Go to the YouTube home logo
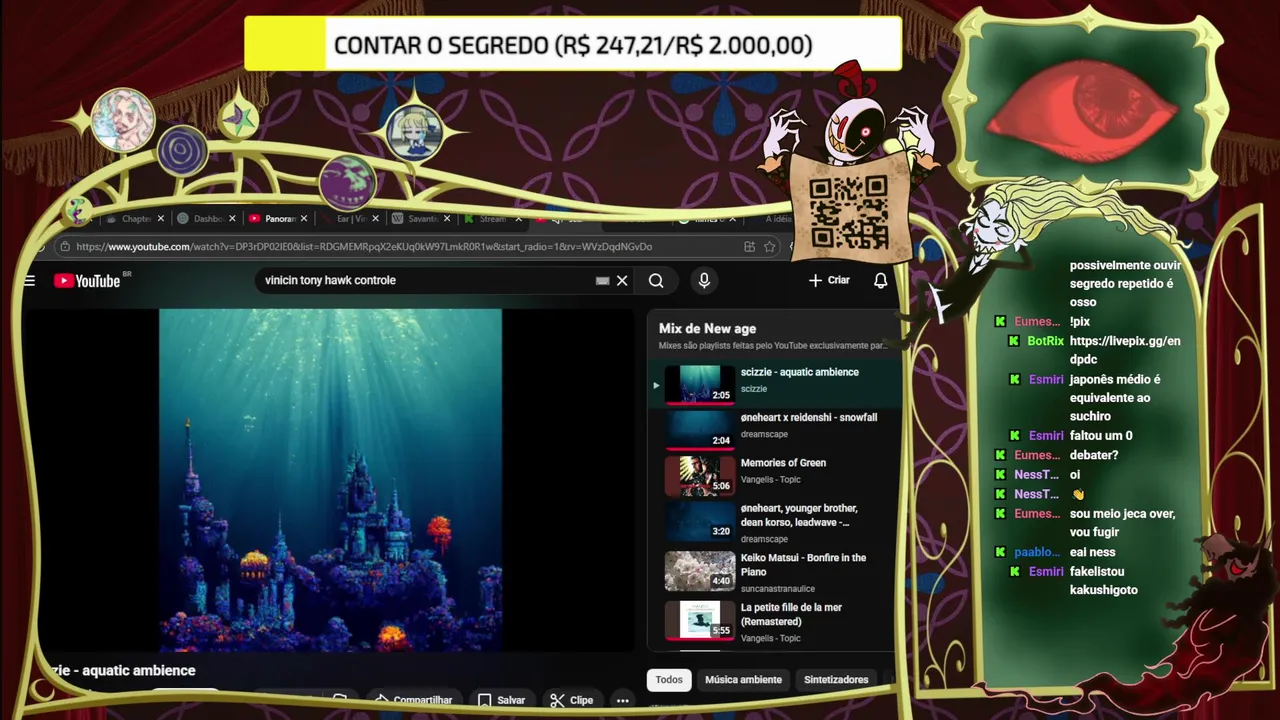The height and width of the screenshot is (720, 1280). 87,281
